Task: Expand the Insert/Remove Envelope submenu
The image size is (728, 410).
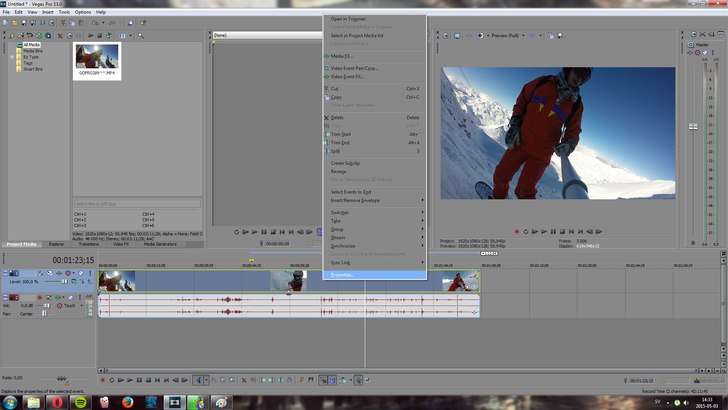Action: pos(354,200)
